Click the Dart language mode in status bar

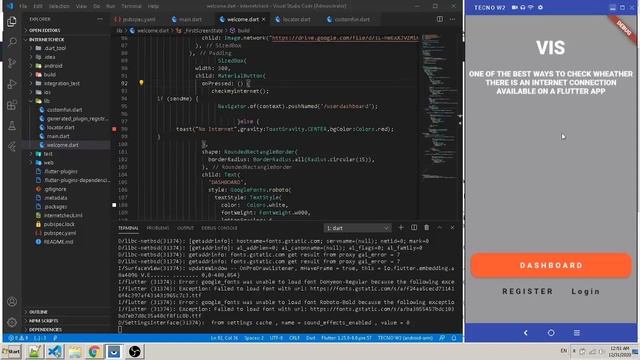311,338
